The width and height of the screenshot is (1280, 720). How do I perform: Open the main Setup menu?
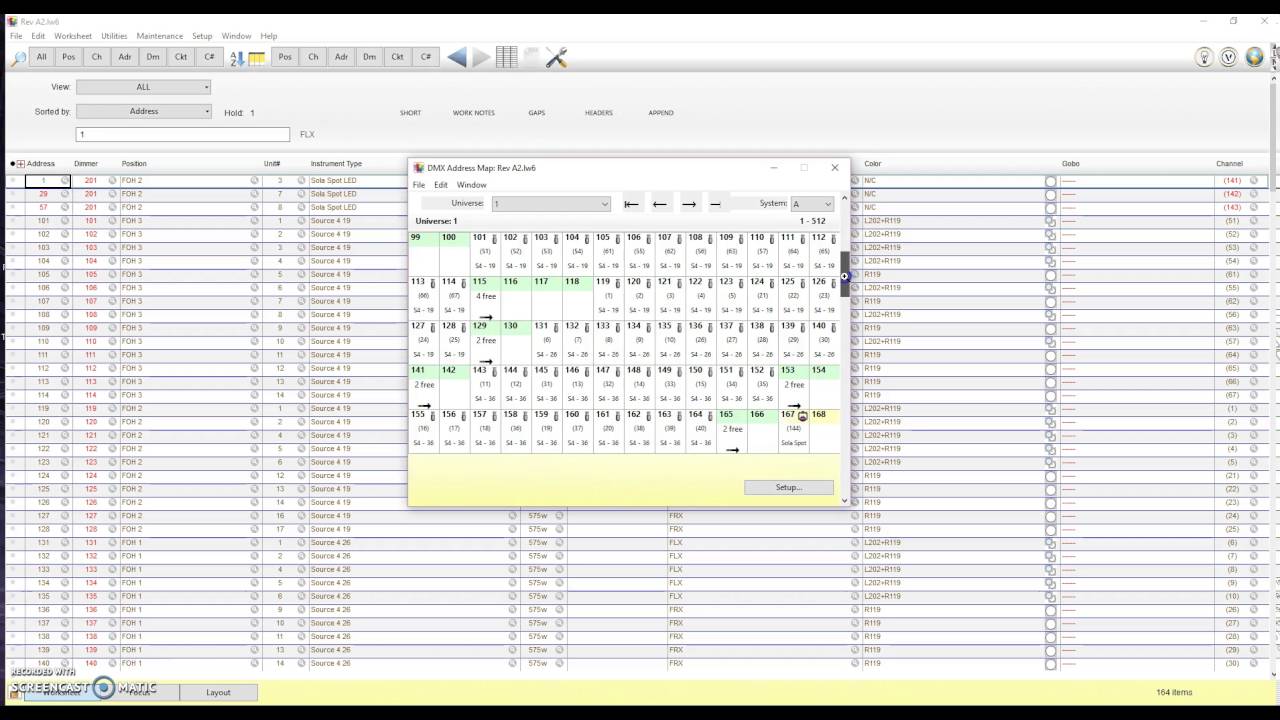click(x=202, y=36)
